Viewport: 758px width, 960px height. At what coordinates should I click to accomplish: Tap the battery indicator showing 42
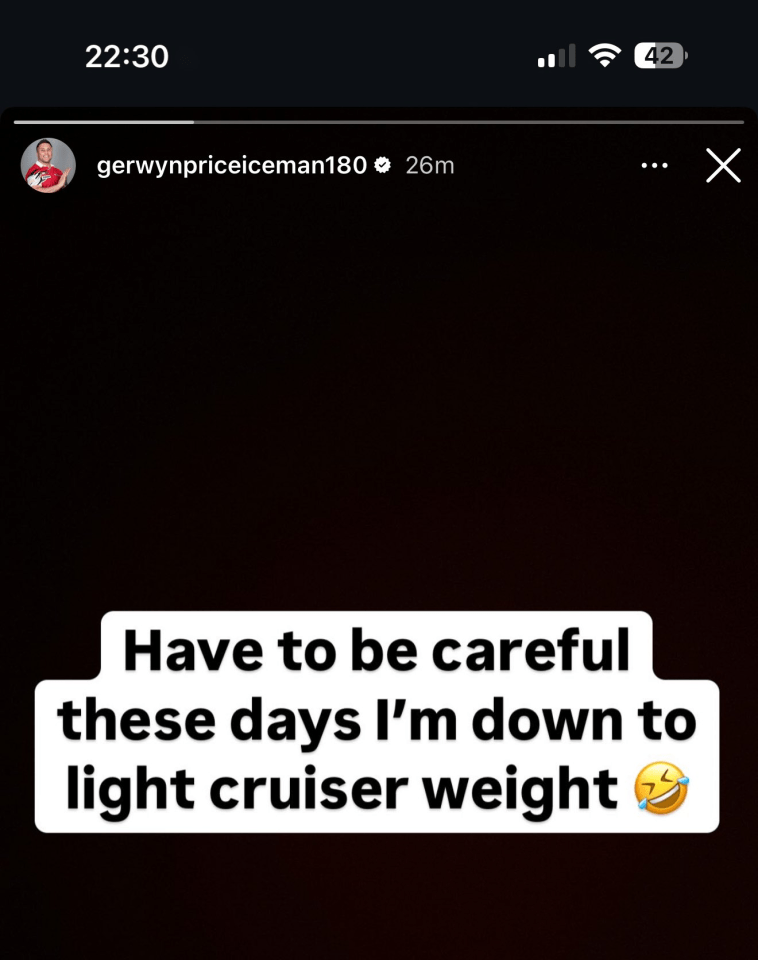(x=661, y=56)
